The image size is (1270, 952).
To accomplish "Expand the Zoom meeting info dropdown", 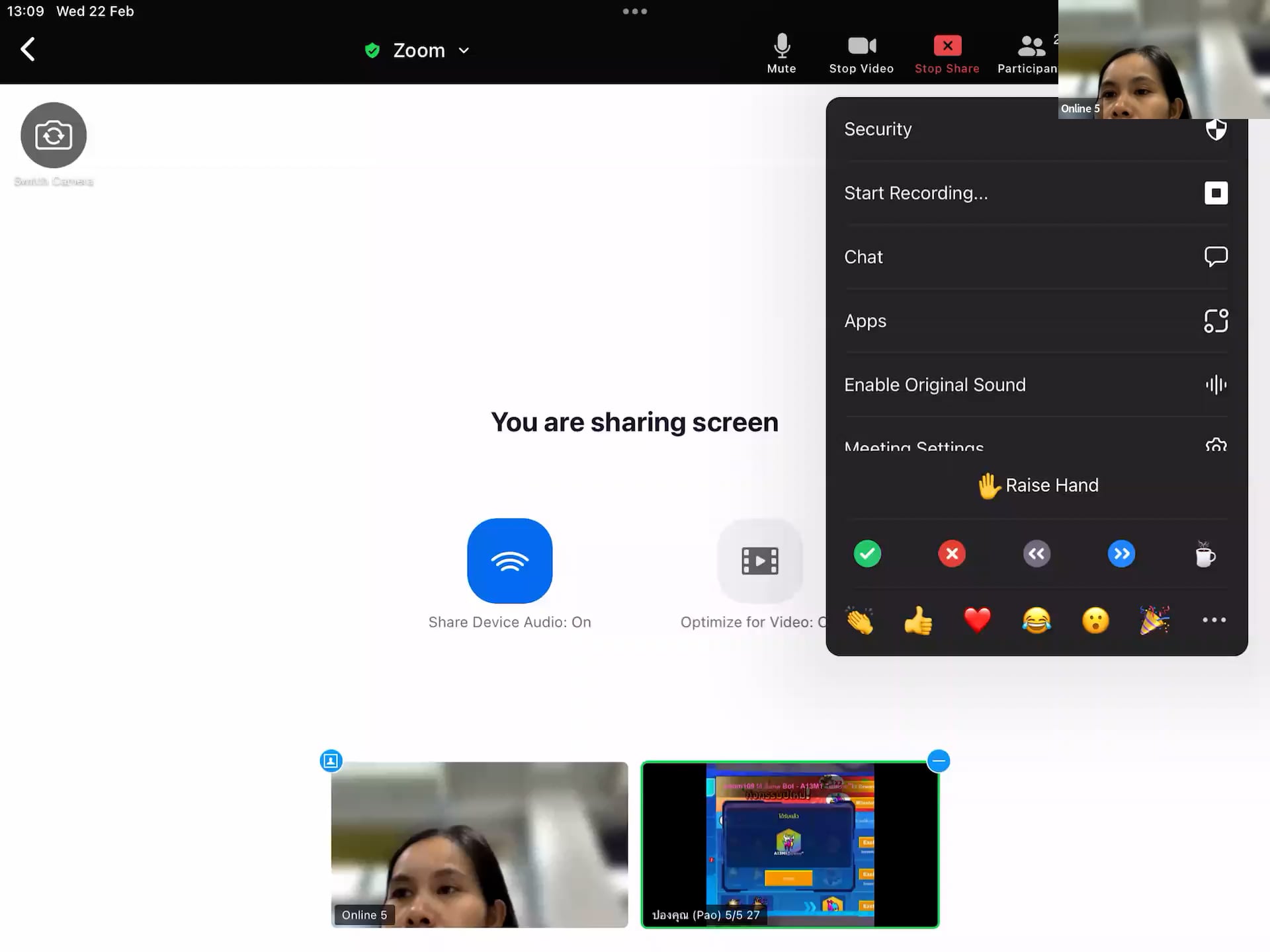I will [x=418, y=50].
